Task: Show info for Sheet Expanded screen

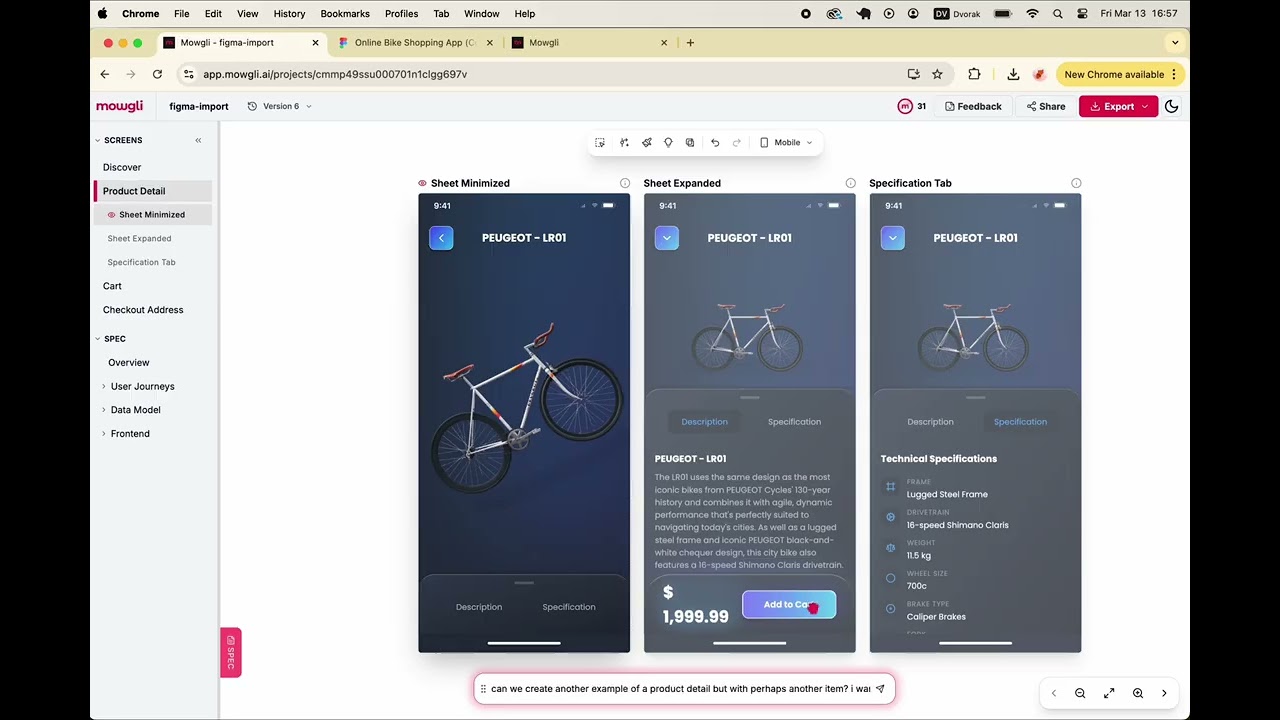Action: 851,183
